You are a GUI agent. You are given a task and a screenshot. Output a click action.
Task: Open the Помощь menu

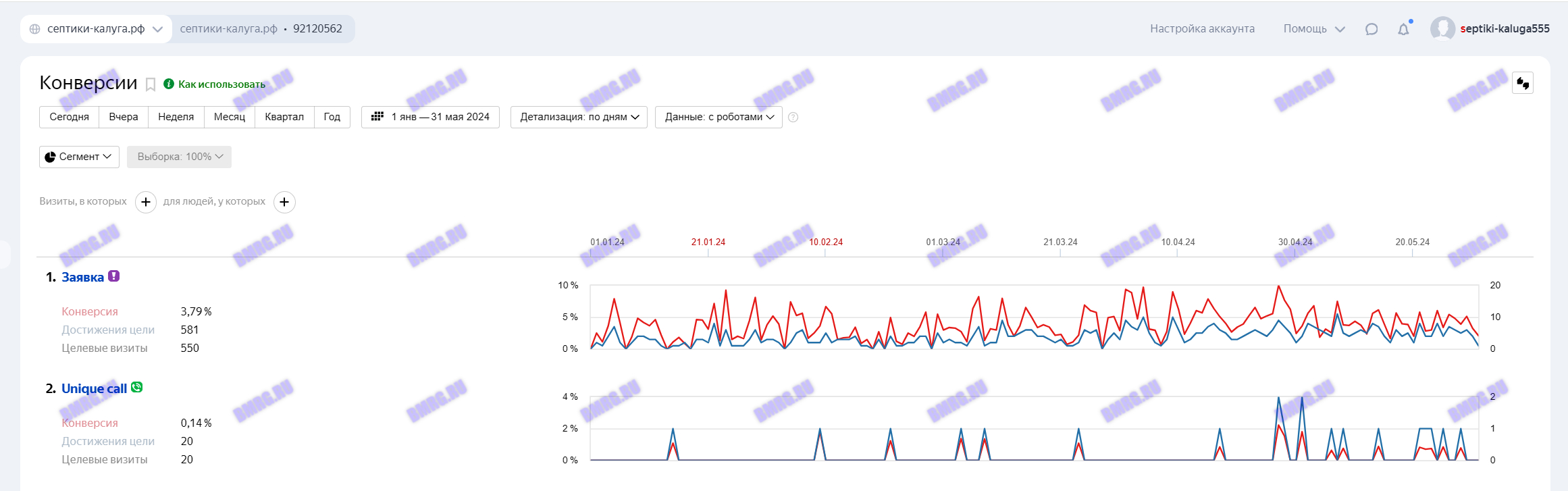coord(1313,29)
